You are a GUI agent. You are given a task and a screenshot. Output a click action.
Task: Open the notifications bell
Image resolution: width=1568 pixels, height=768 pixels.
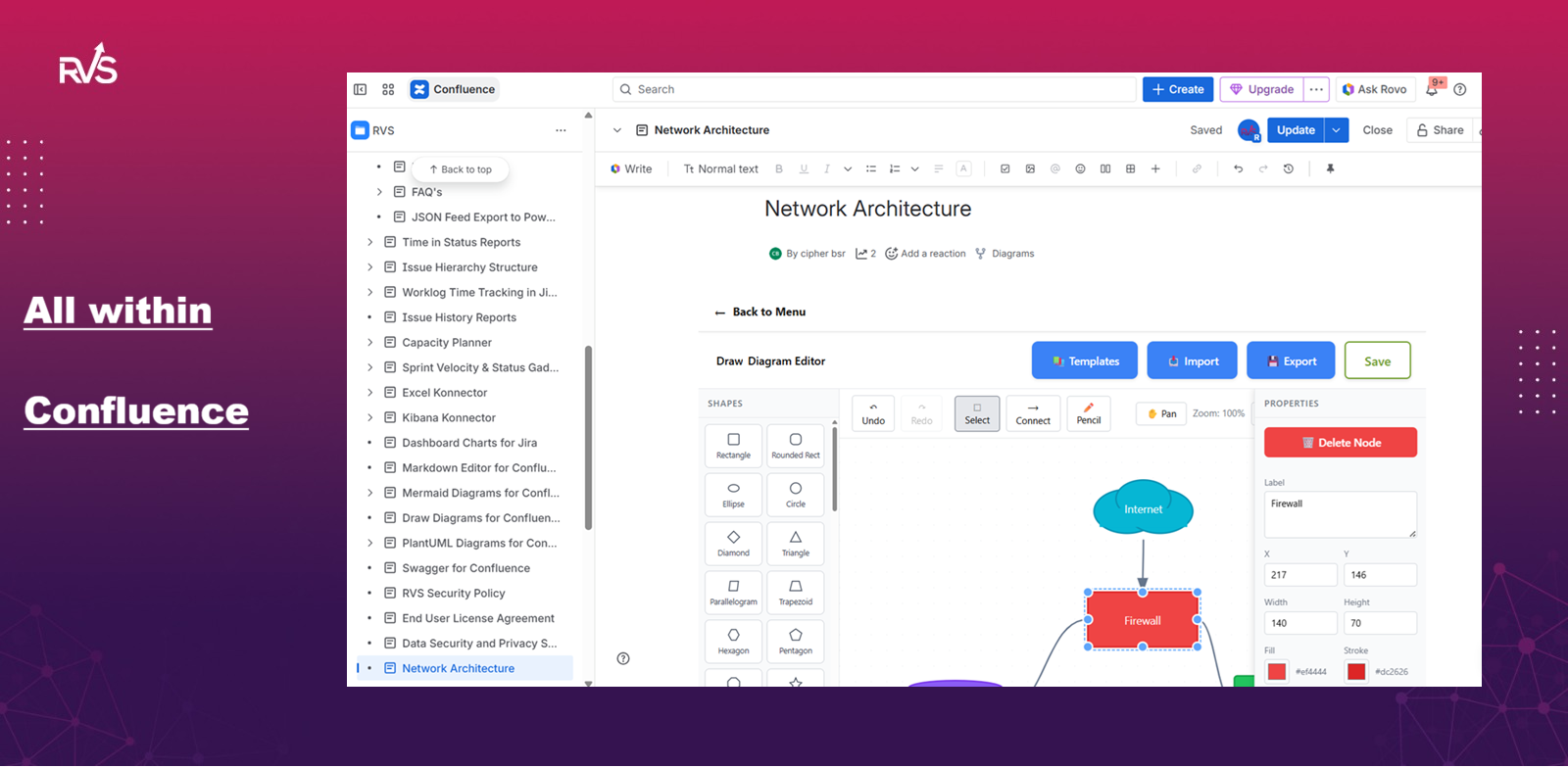(x=1432, y=89)
